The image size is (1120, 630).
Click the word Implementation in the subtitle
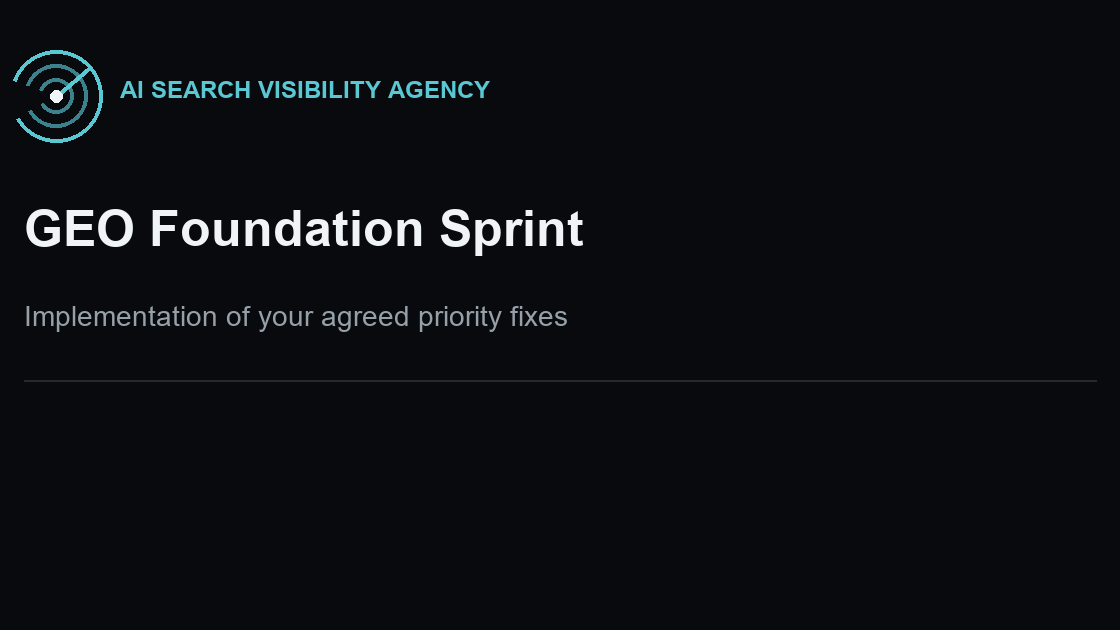121,317
